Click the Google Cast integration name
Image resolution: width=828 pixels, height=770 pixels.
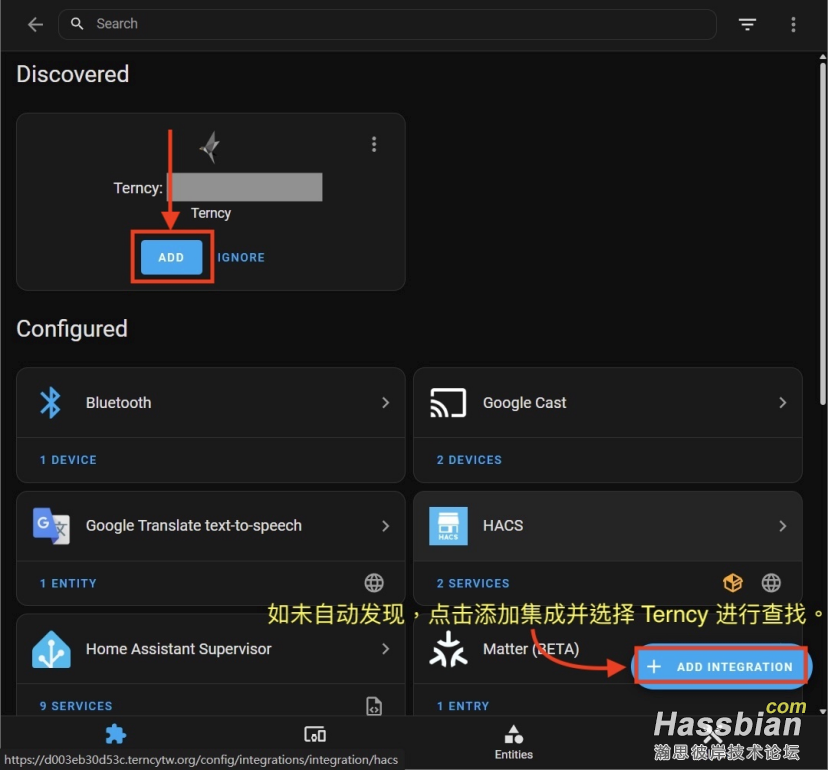(524, 403)
